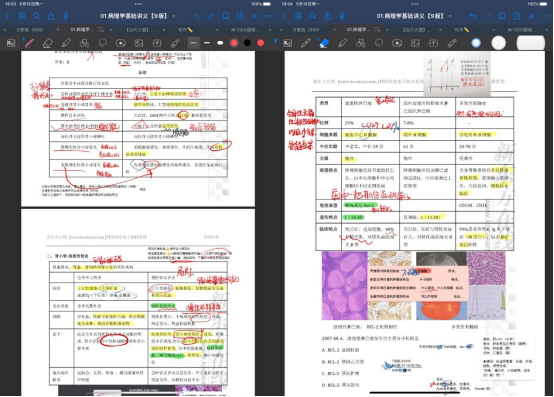Screen dimensions: 554x397
Task: Select the black pen color swatch
Action: point(247,43)
